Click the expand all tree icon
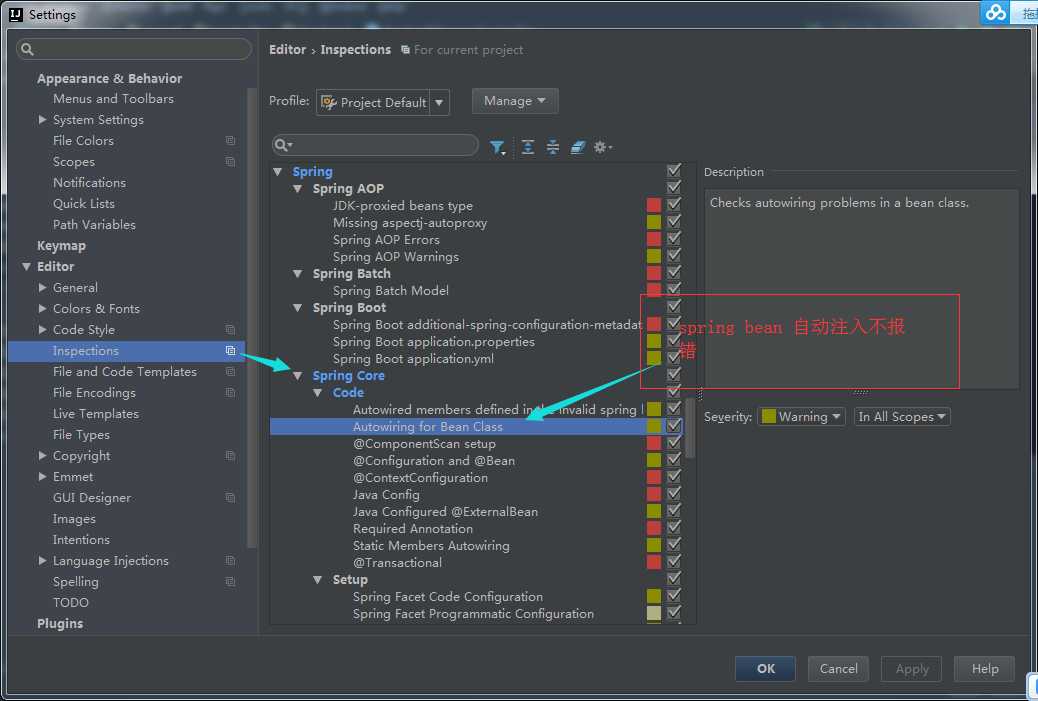1038x701 pixels. pyautogui.click(x=528, y=147)
